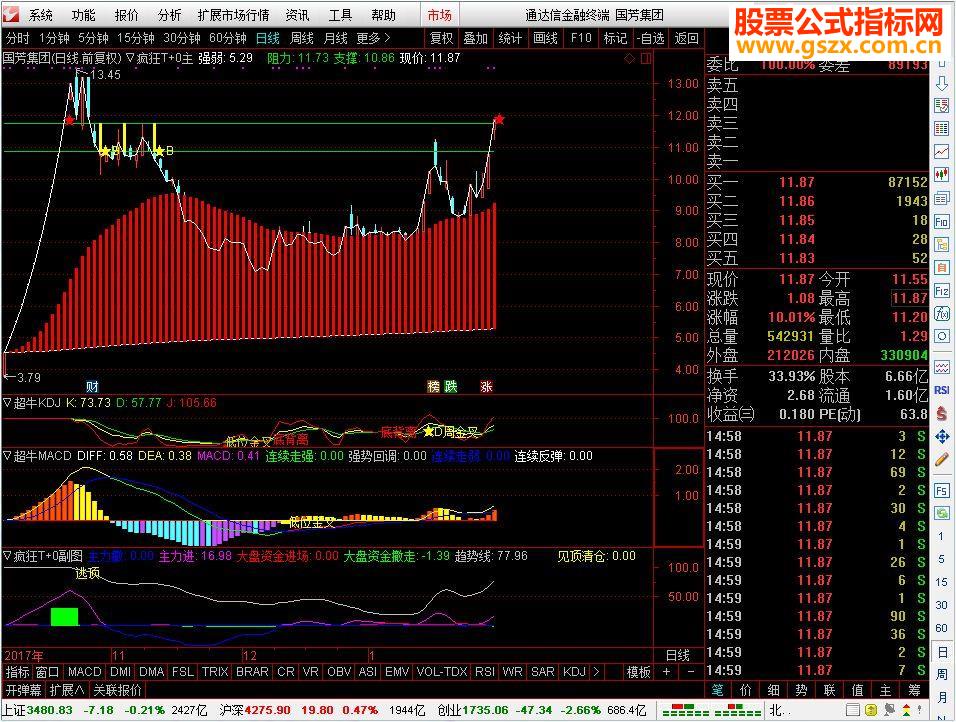
Task: Click the 关联报价 button
Action: point(117,690)
